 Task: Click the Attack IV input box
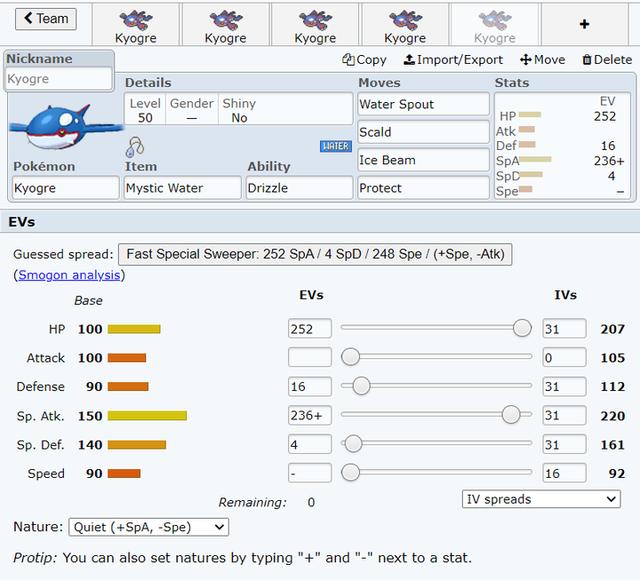(564, 358)
